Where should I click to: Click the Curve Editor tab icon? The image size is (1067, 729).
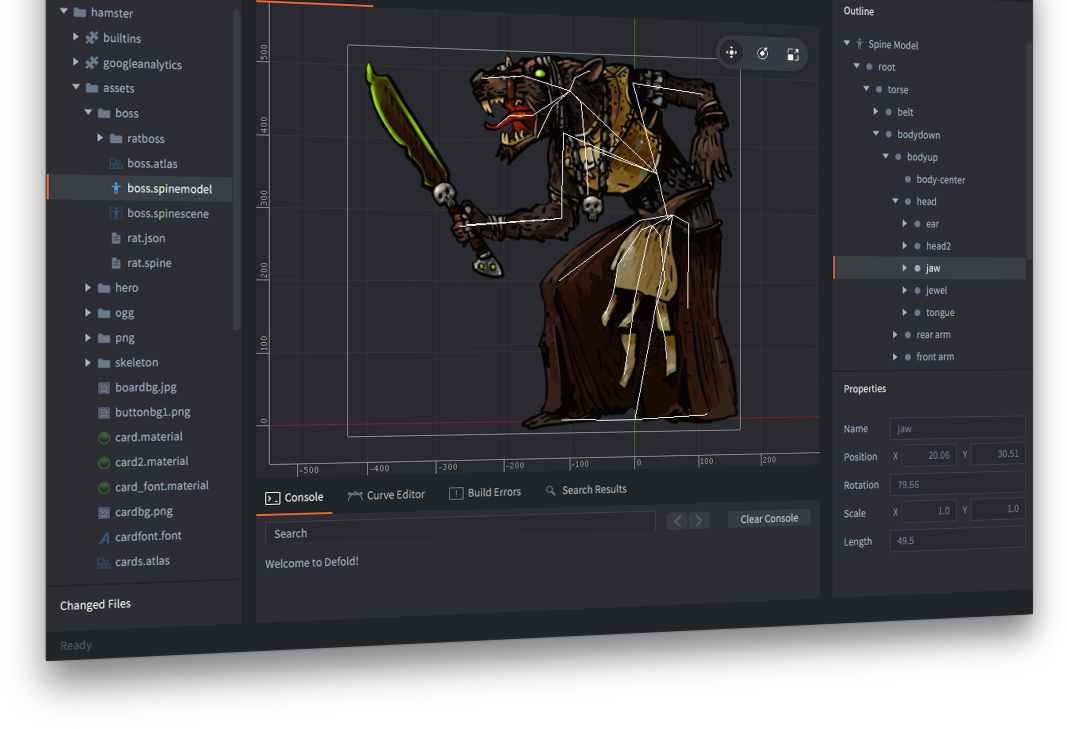[355, 496]
